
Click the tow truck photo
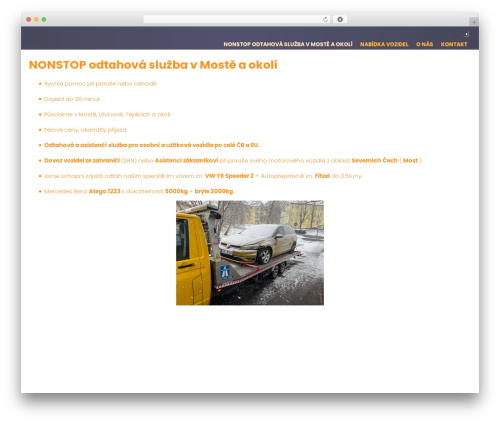pos(250,252)
